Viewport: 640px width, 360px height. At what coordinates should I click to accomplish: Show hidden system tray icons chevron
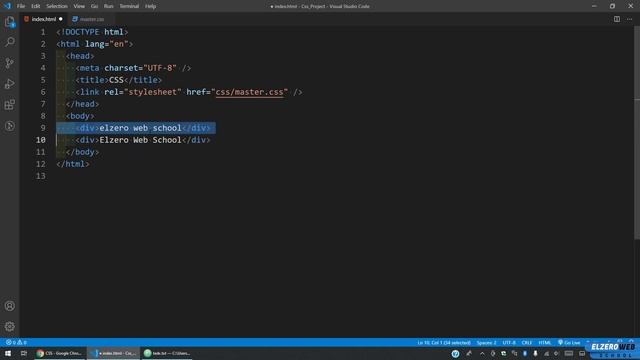coord(482,353)
